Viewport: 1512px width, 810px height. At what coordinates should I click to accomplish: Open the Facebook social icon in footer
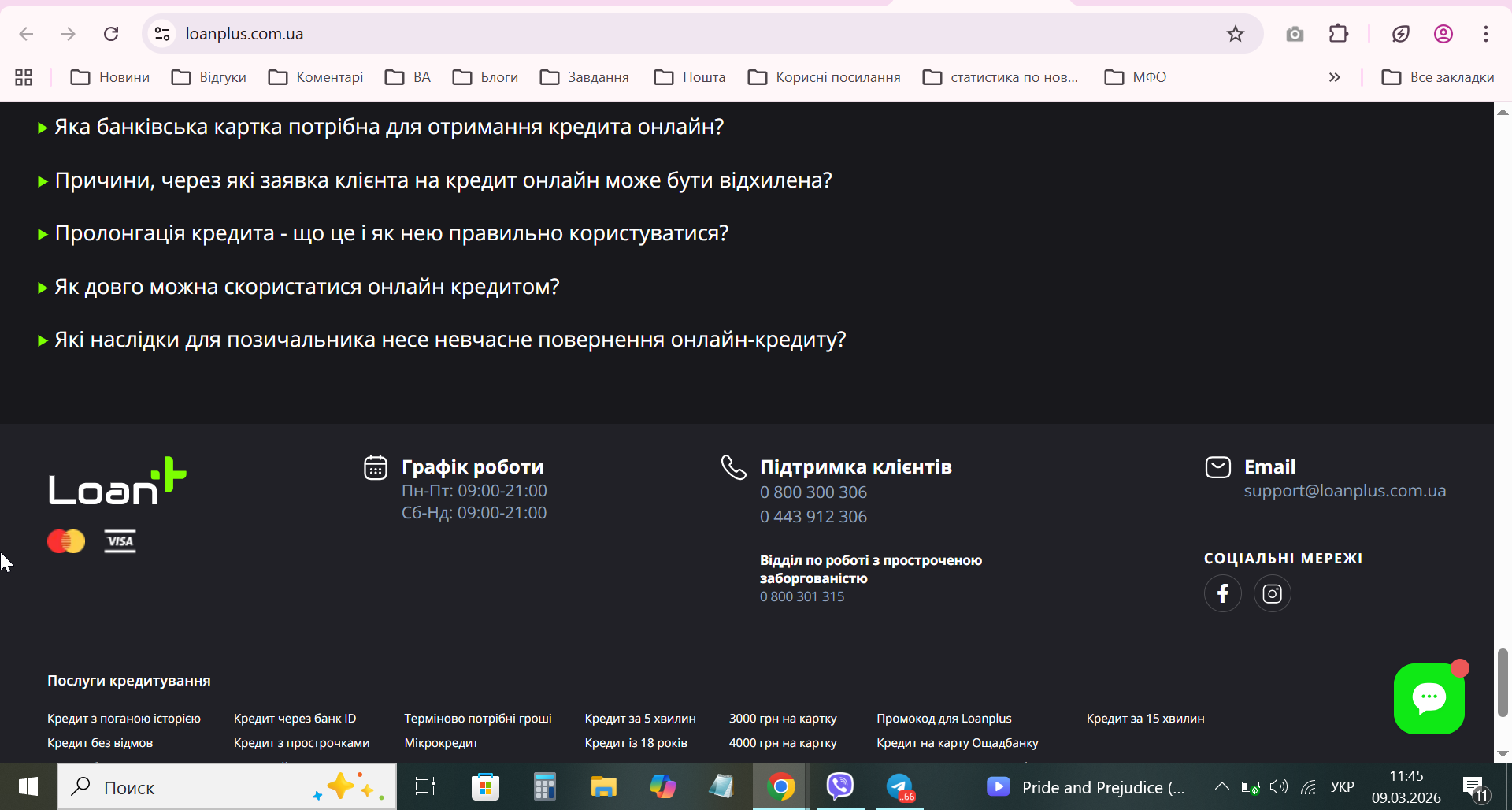[x=1223, y=593]
